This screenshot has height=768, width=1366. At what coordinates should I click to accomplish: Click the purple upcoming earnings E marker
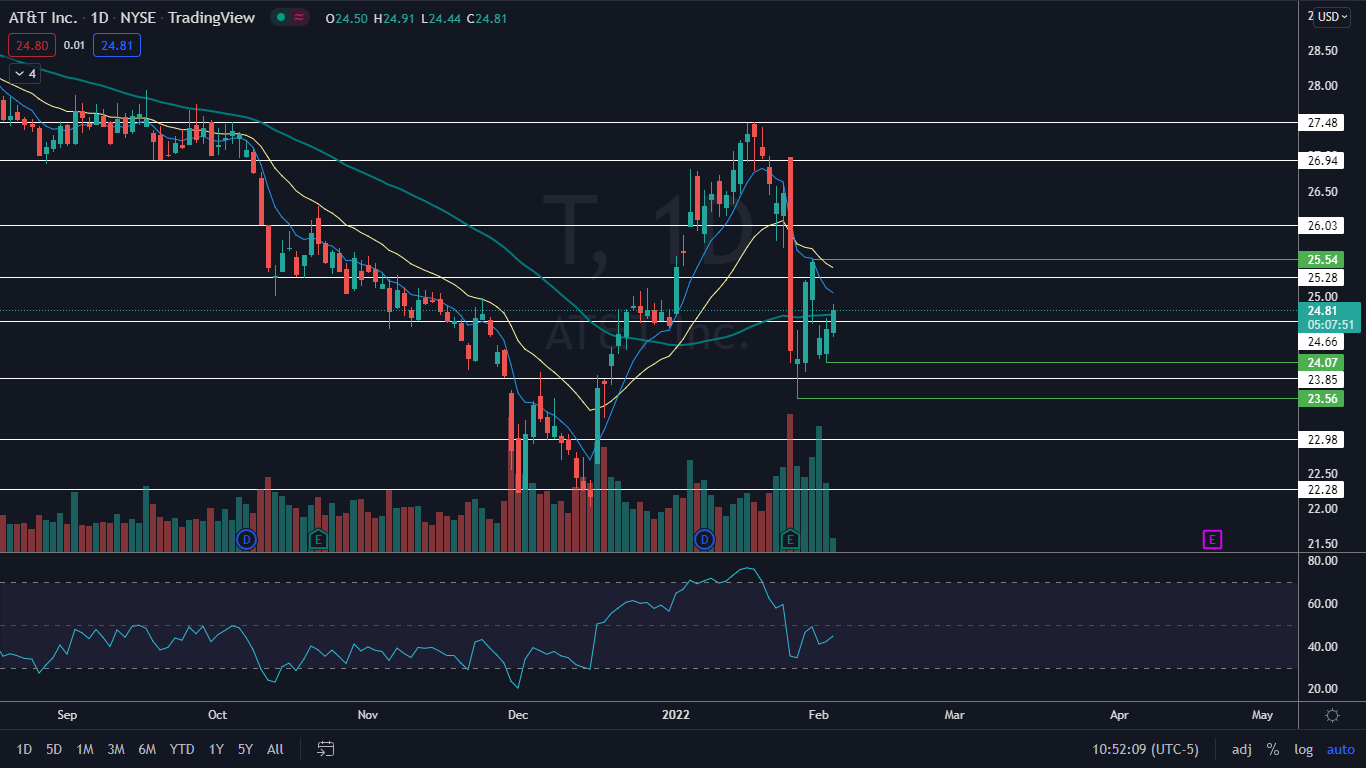pos(1212,540)
